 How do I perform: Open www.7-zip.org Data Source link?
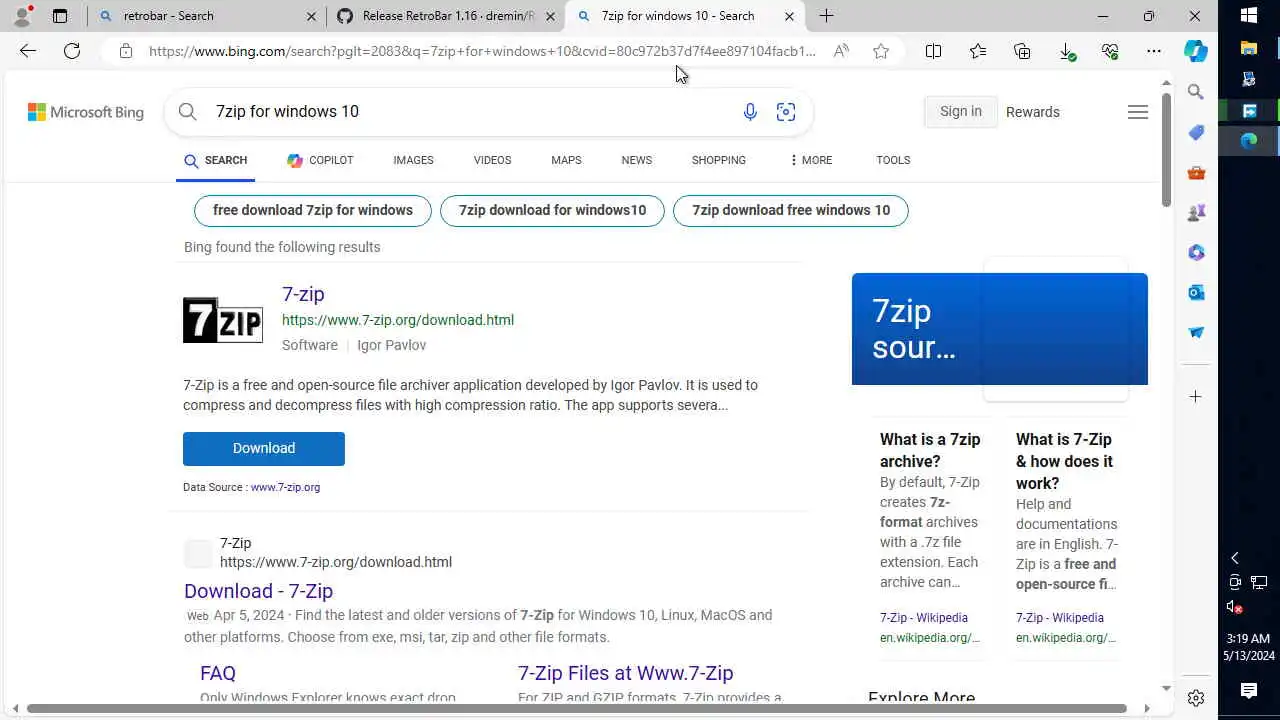tap(285, 487)
